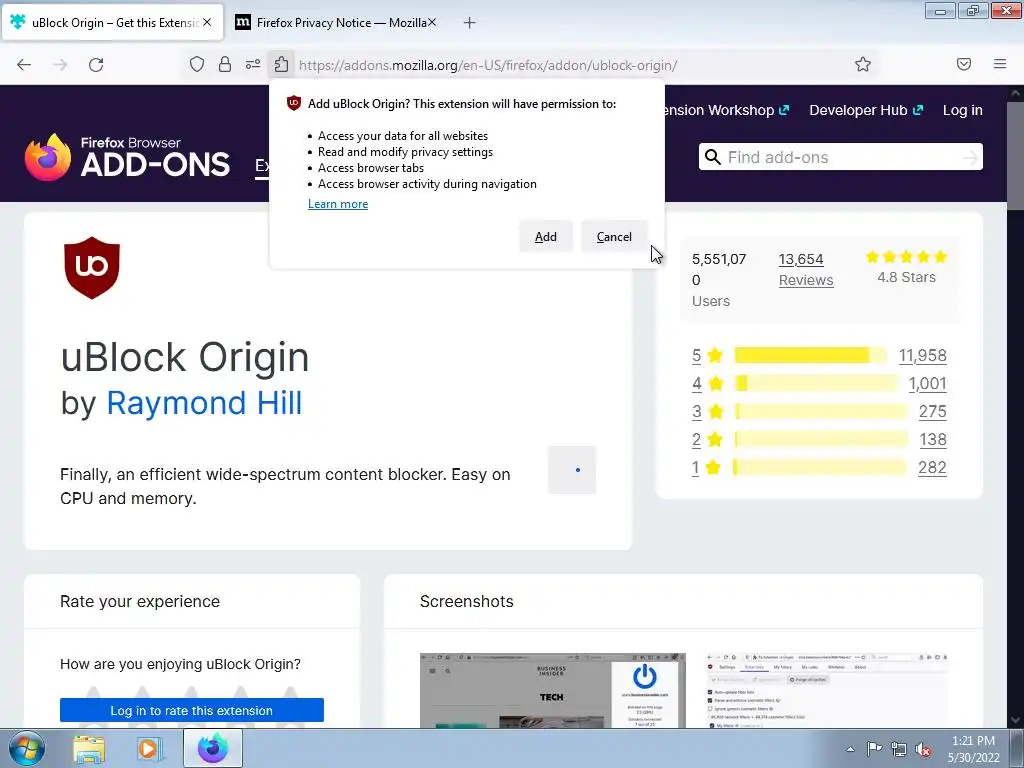Image resolution: width=1024 pixels, height=768 pixels.
Task: Open the 138 two-star review count
Action: [x=933, y=440]
